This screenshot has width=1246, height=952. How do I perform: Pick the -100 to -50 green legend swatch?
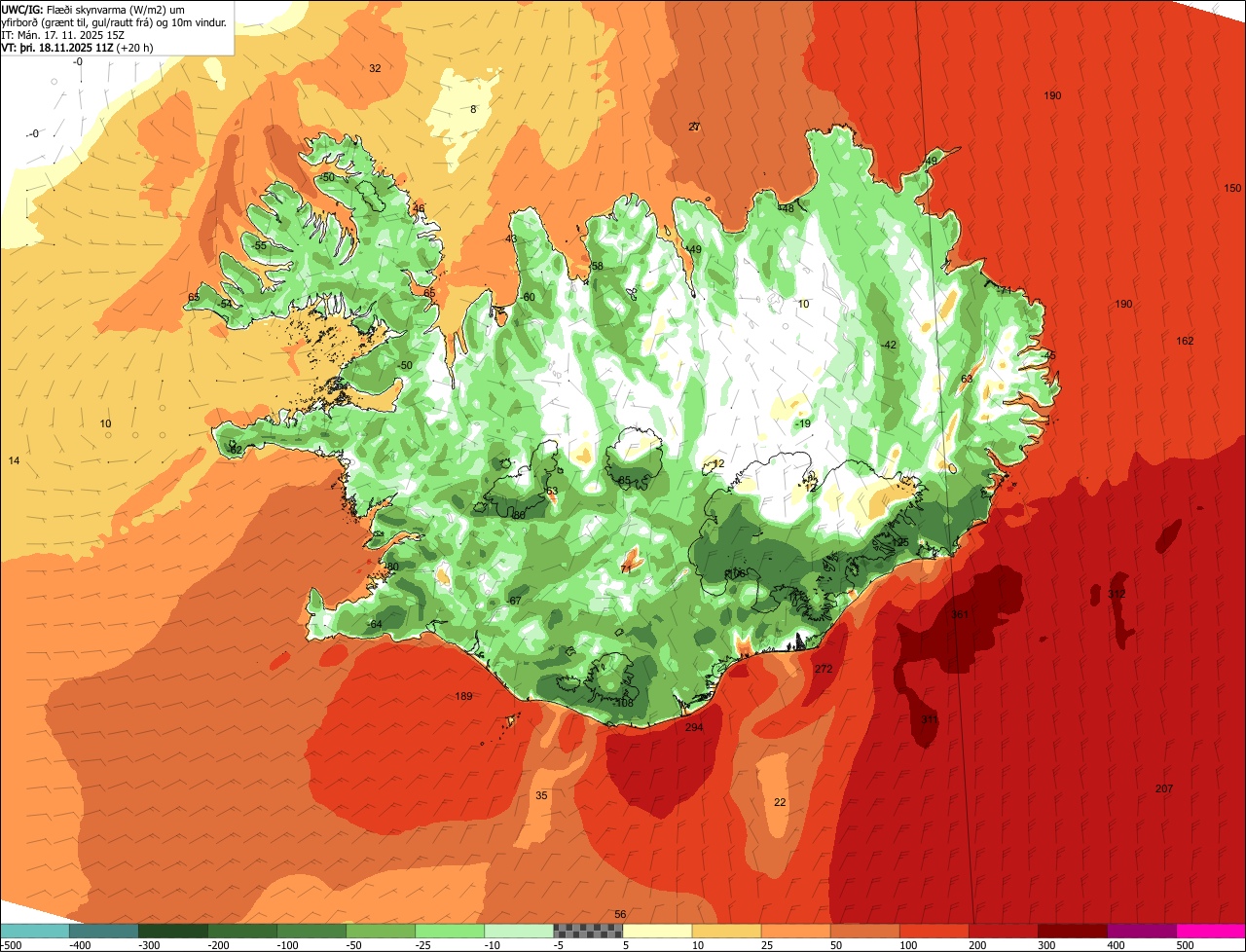(311, 931)
